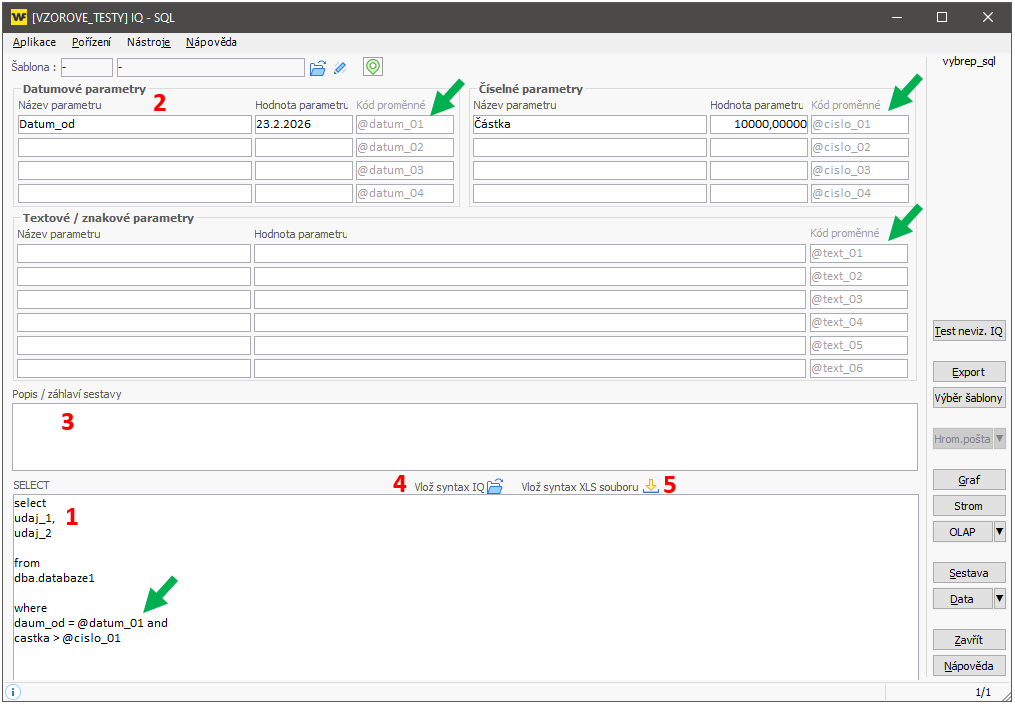Open the Hrom.pošta dropdown arrow

(999, 439)
